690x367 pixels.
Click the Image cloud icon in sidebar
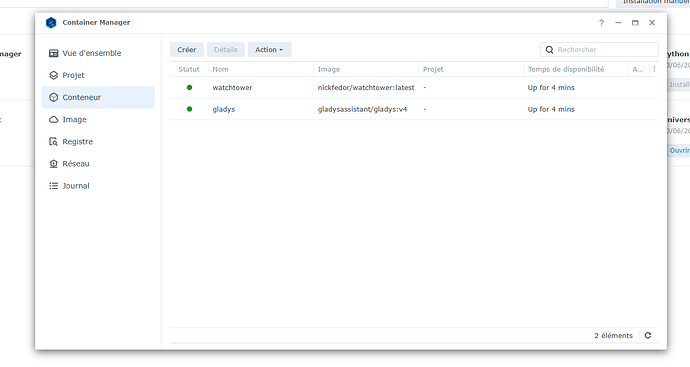[54, 120]
